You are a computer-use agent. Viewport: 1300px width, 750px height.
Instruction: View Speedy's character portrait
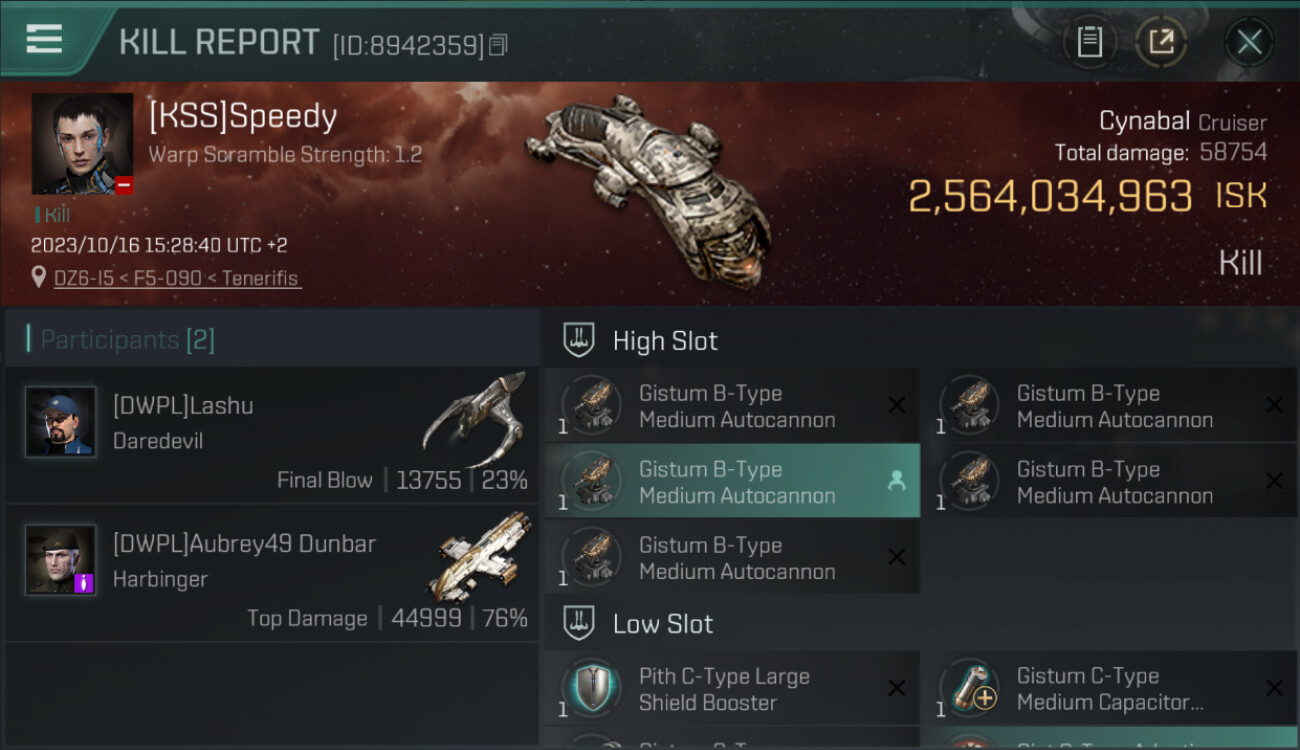[x=82, y=143]
